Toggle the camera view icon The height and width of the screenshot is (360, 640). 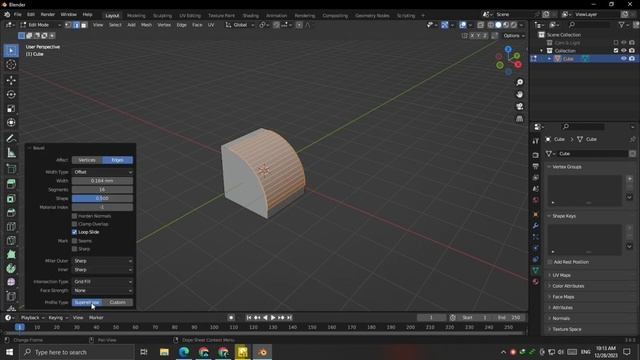[x=520, y=107]
